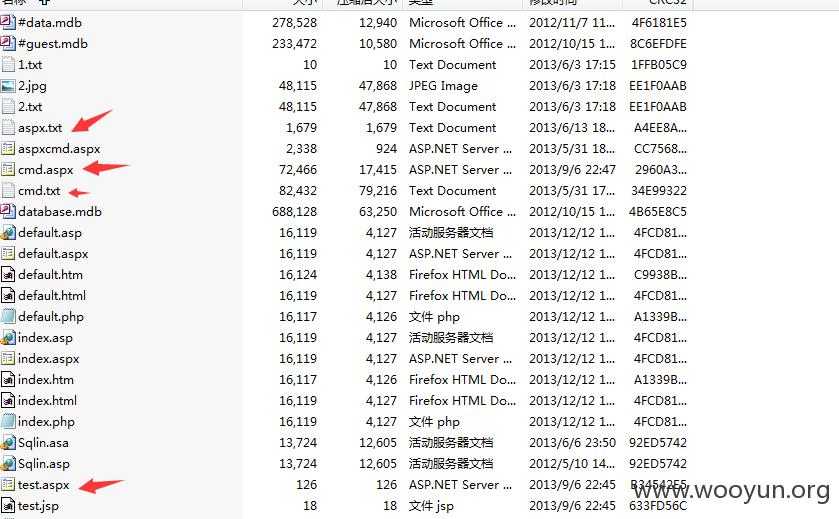The height and width of the screenshot is (519, 839).
Task: Click the aspx.txt file icon
Action: click(x=8, y=127)
